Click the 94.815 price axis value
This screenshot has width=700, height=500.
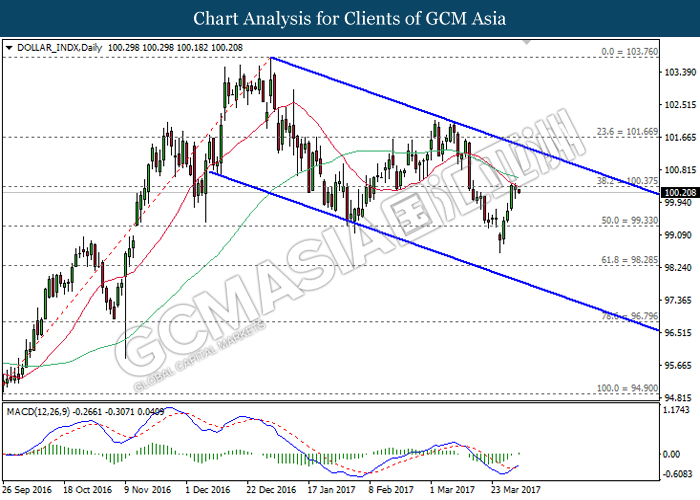pos(680,398)
